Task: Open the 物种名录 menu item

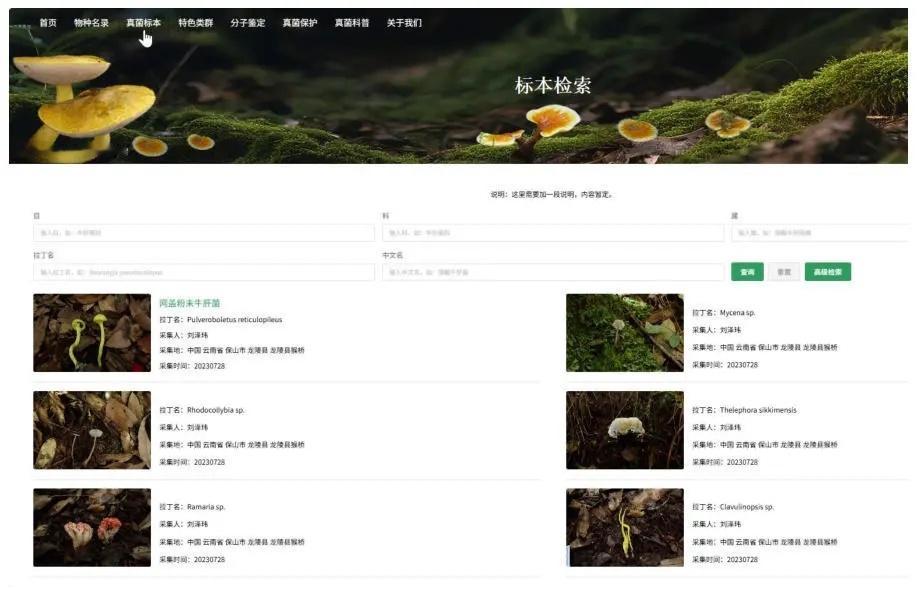Action: pos(91,23)
